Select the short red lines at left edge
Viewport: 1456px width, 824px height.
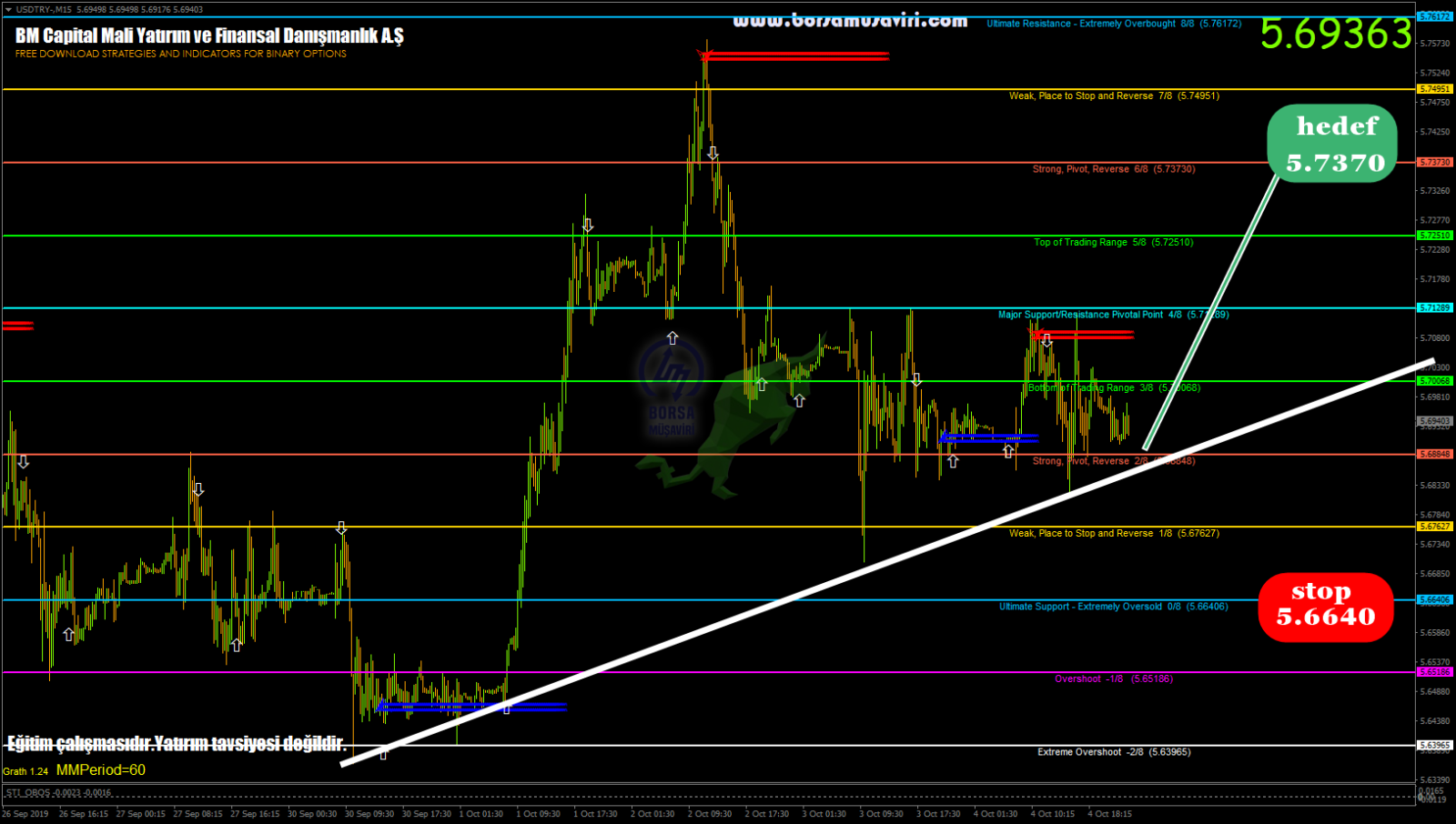click(17, 326)
